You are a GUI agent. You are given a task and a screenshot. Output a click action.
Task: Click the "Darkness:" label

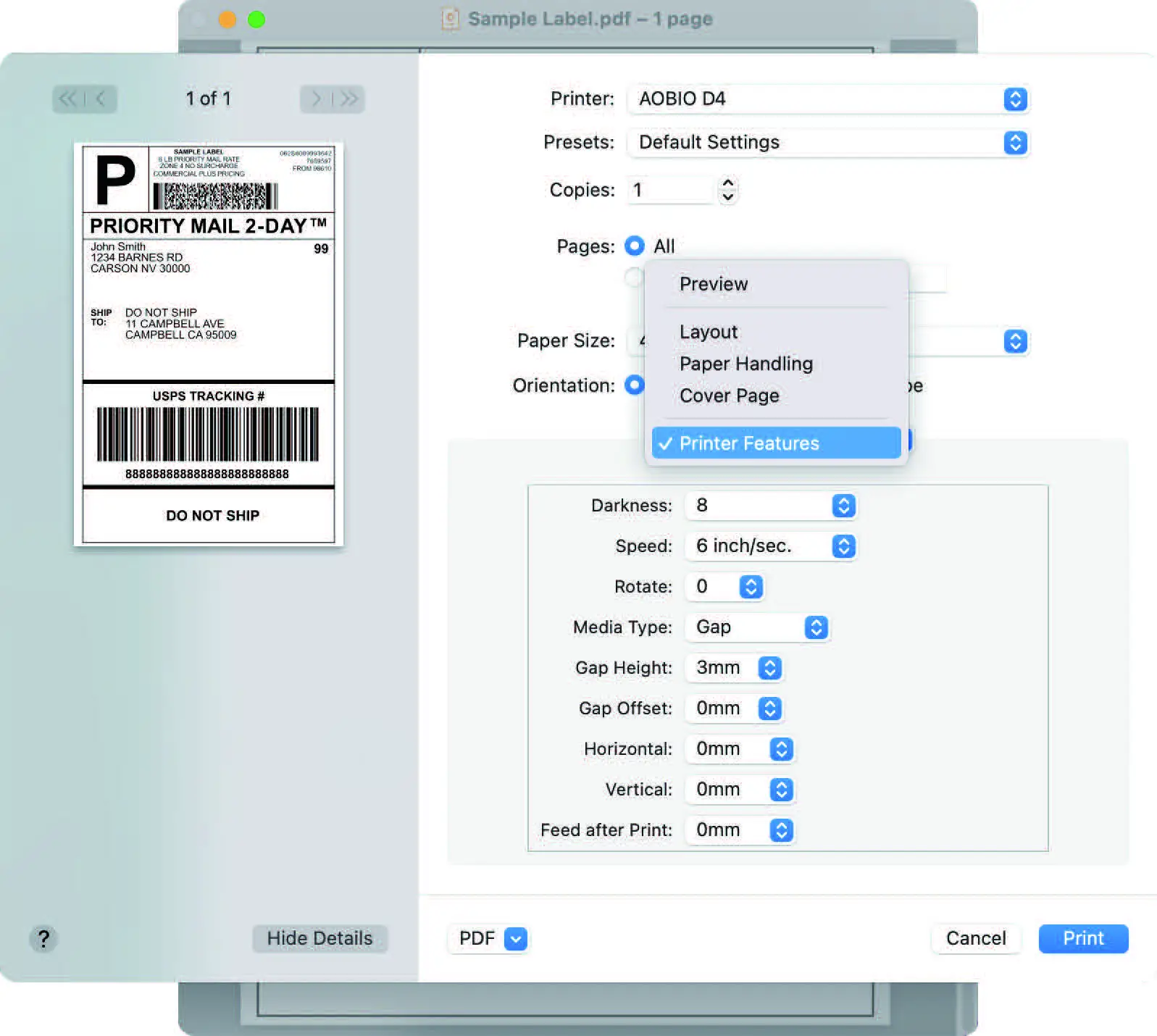click(x=632, y=506)
